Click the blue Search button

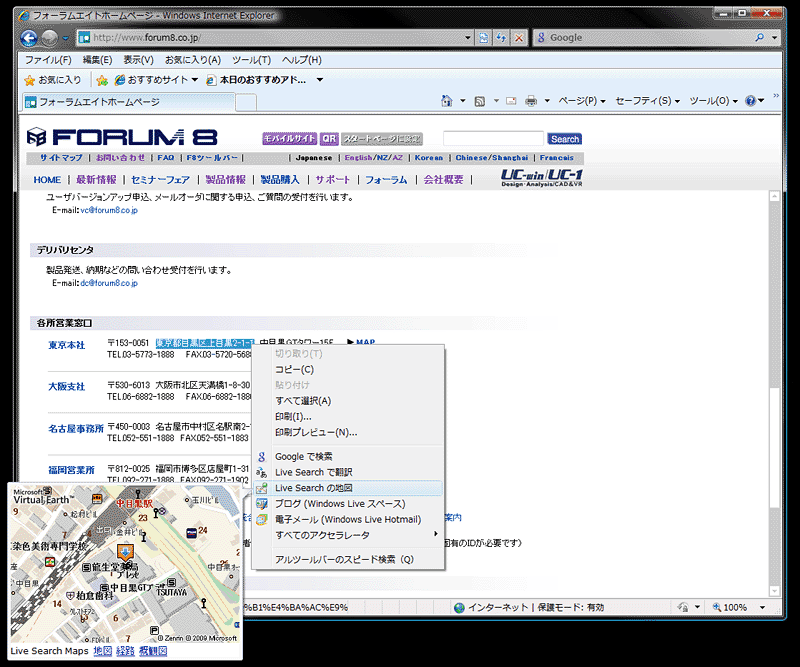coord(565,139)
